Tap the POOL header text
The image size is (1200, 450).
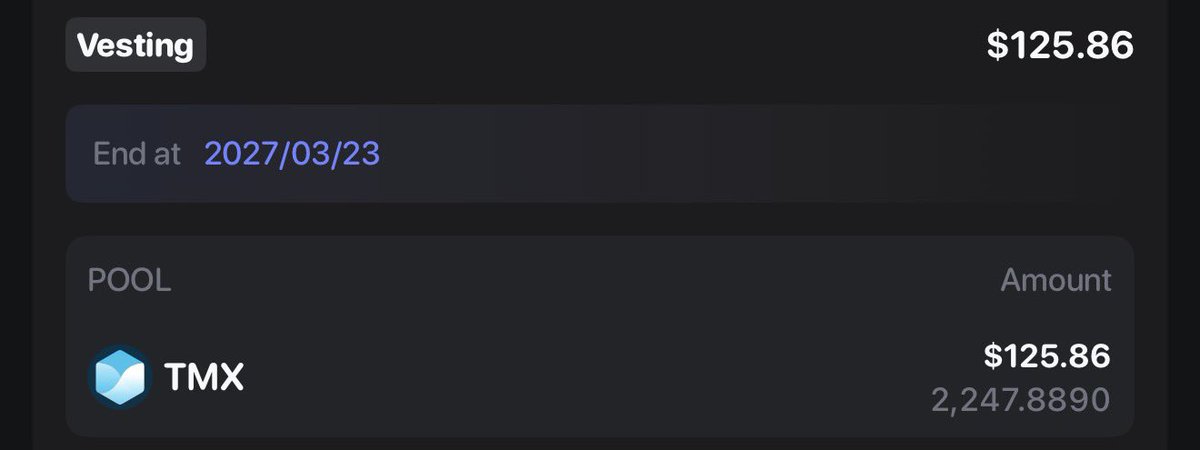tap(129, 280)
